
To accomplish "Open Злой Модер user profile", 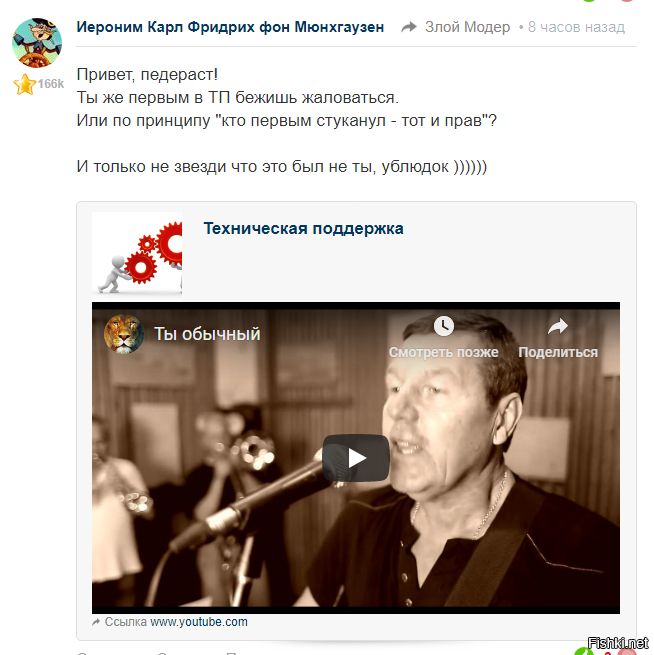I will coord(467,27).
